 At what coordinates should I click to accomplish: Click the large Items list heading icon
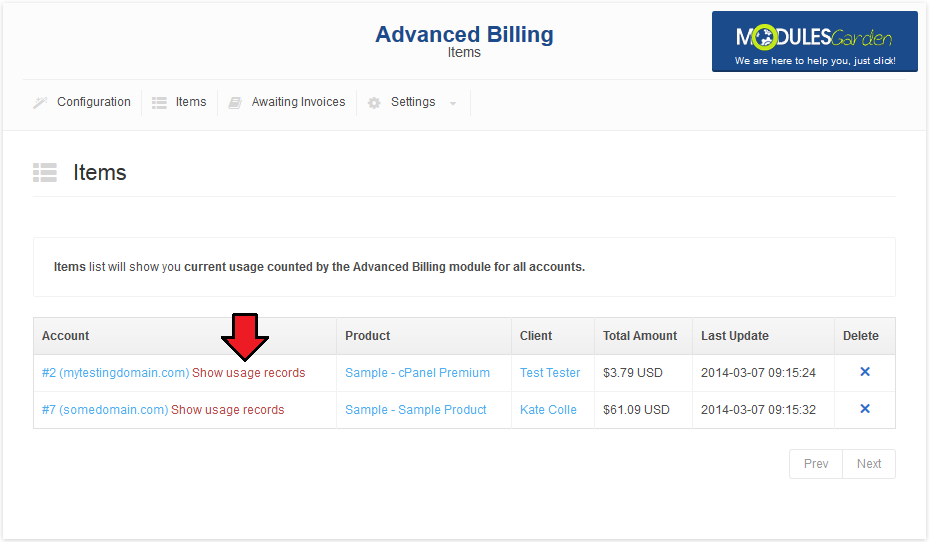click(x=45, y=173)
